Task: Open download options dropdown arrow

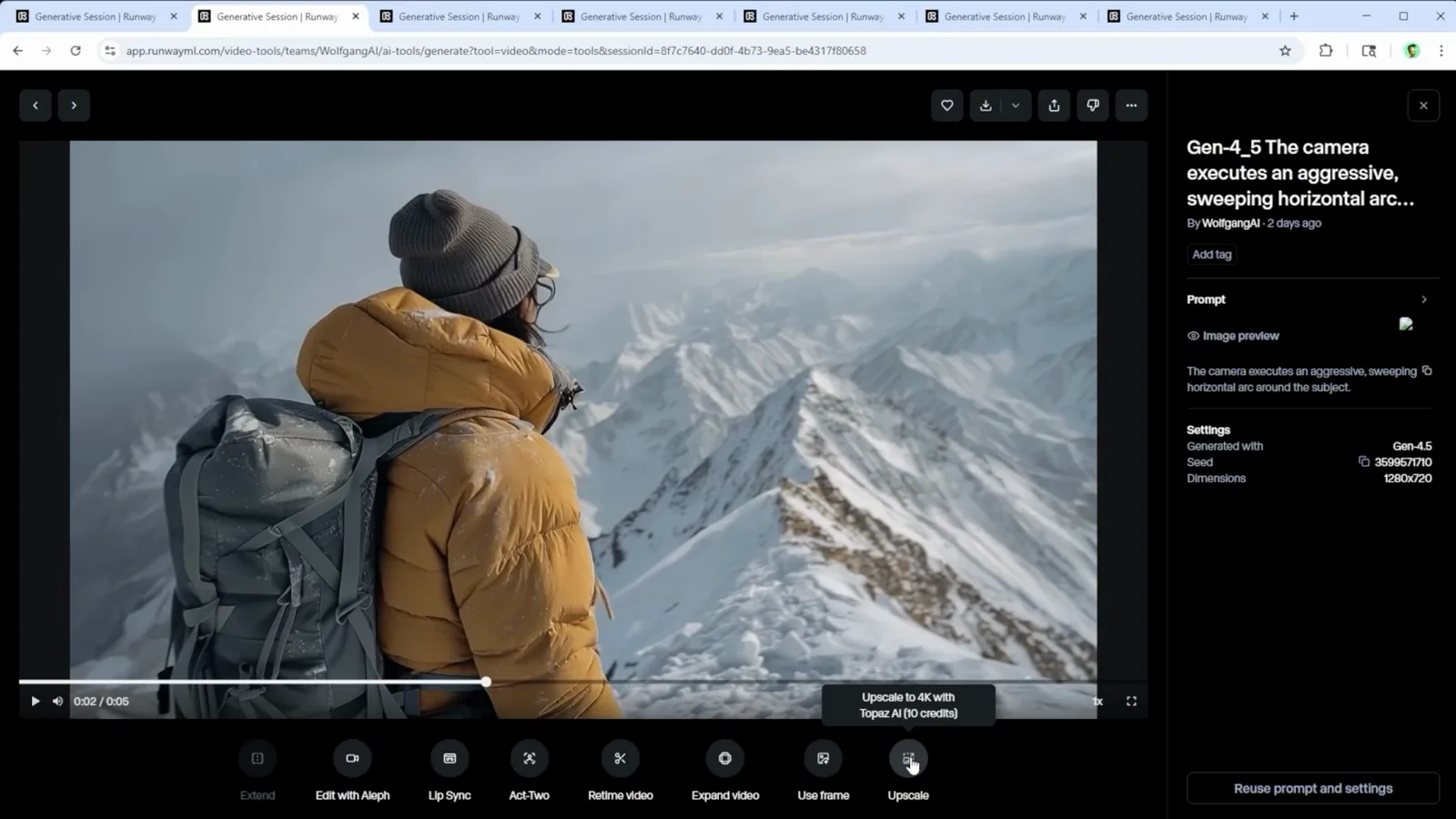Action: click(x=1016, y=106)
